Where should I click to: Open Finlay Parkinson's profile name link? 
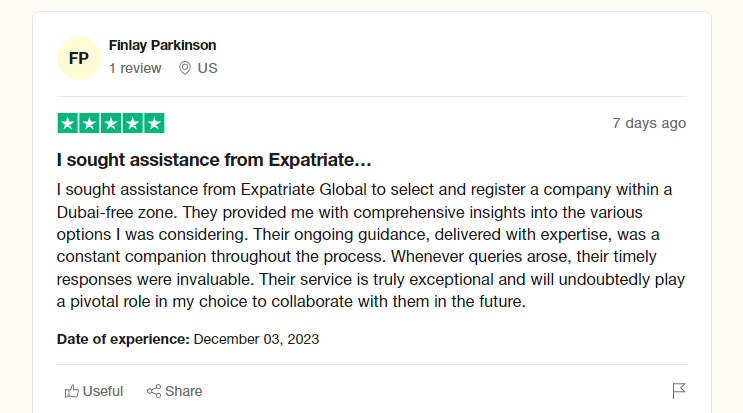coord(163,45)
